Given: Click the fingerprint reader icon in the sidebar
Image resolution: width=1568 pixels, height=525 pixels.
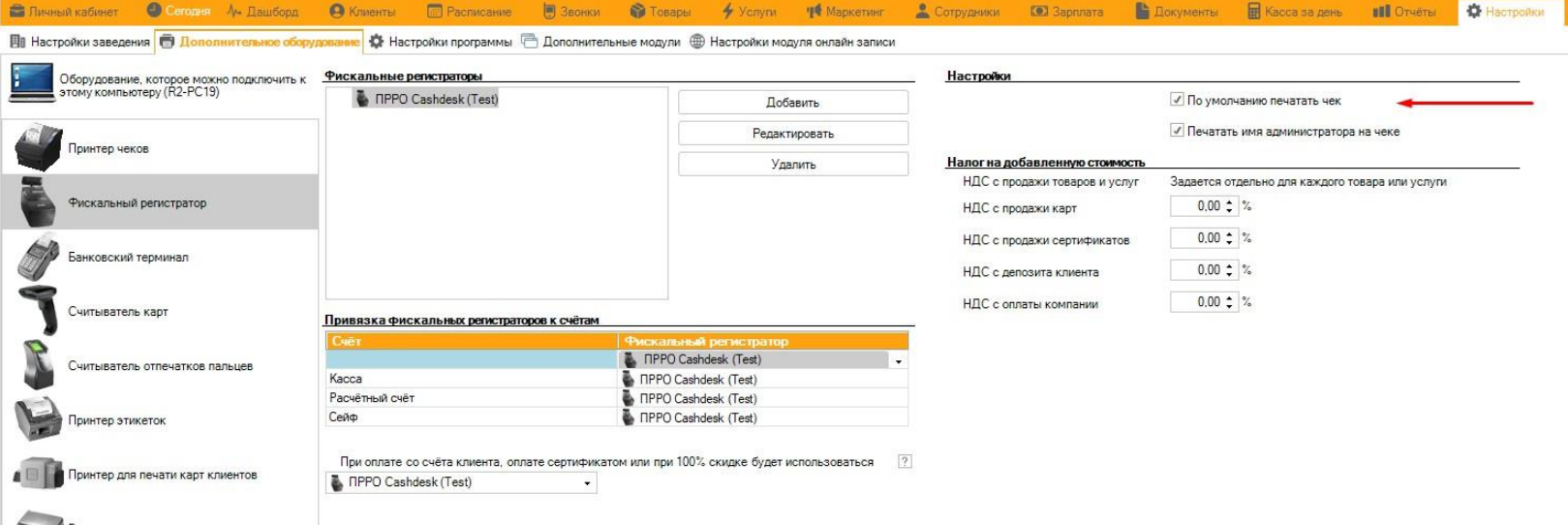Looking at the screenshot, I should pyautogui.click(x=39, y=366).
